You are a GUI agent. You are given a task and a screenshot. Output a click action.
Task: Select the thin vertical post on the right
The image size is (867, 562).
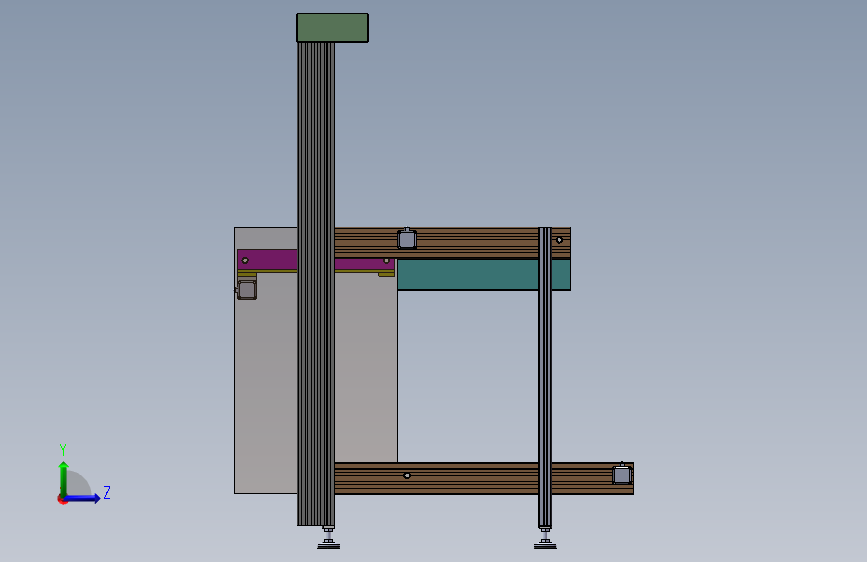point(545,377)
